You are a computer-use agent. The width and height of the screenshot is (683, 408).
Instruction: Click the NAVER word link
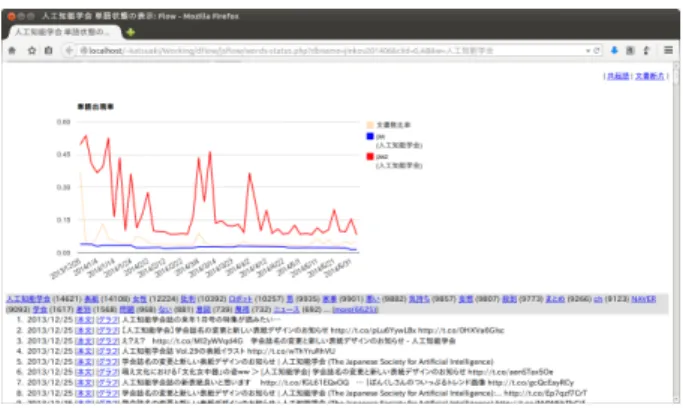[643, 299]
